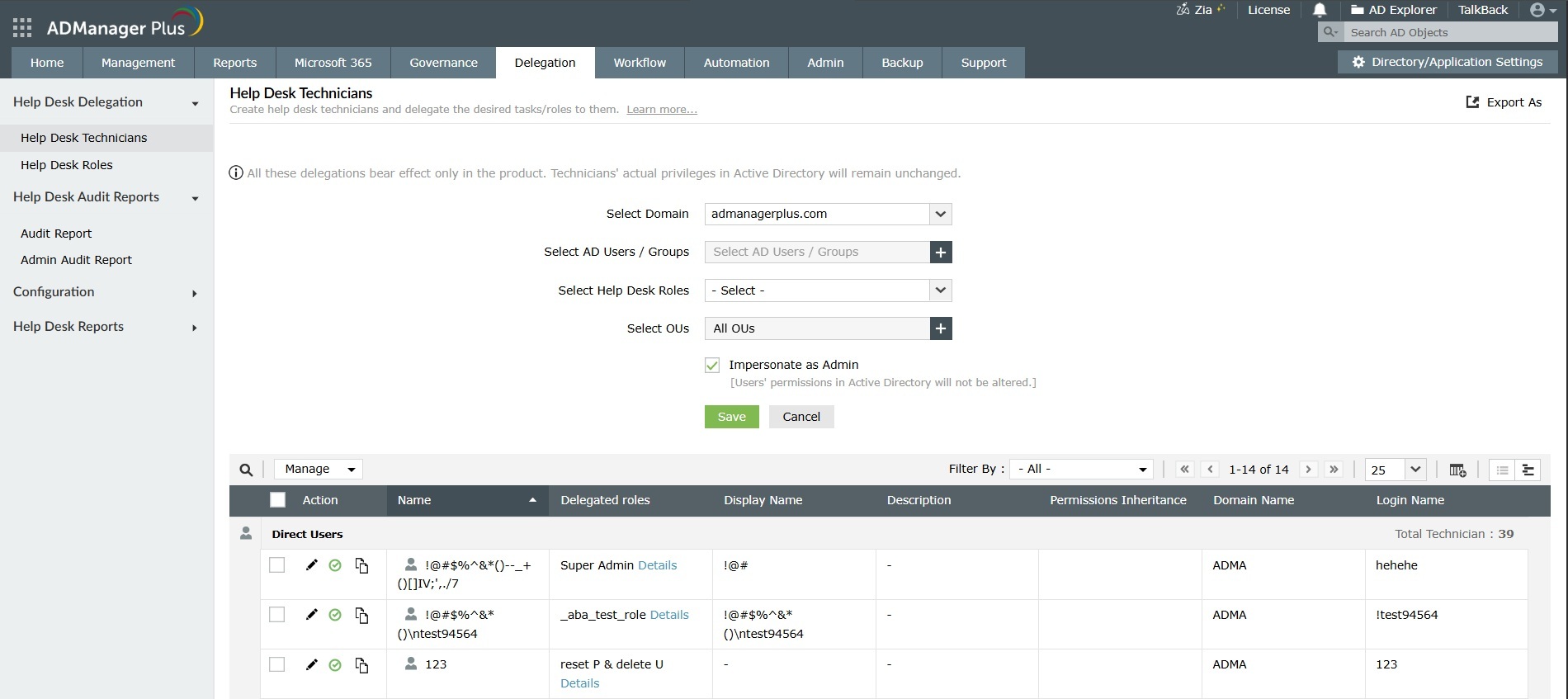Open the Learn more link
Viewport: 1568px width, 699px height.
click(x=661, y=110)
